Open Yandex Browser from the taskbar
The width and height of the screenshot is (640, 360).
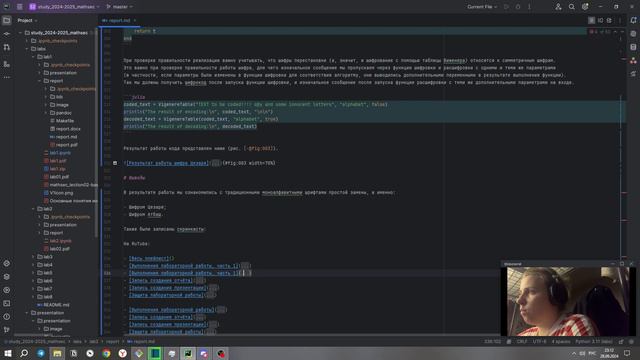[122, 353]
